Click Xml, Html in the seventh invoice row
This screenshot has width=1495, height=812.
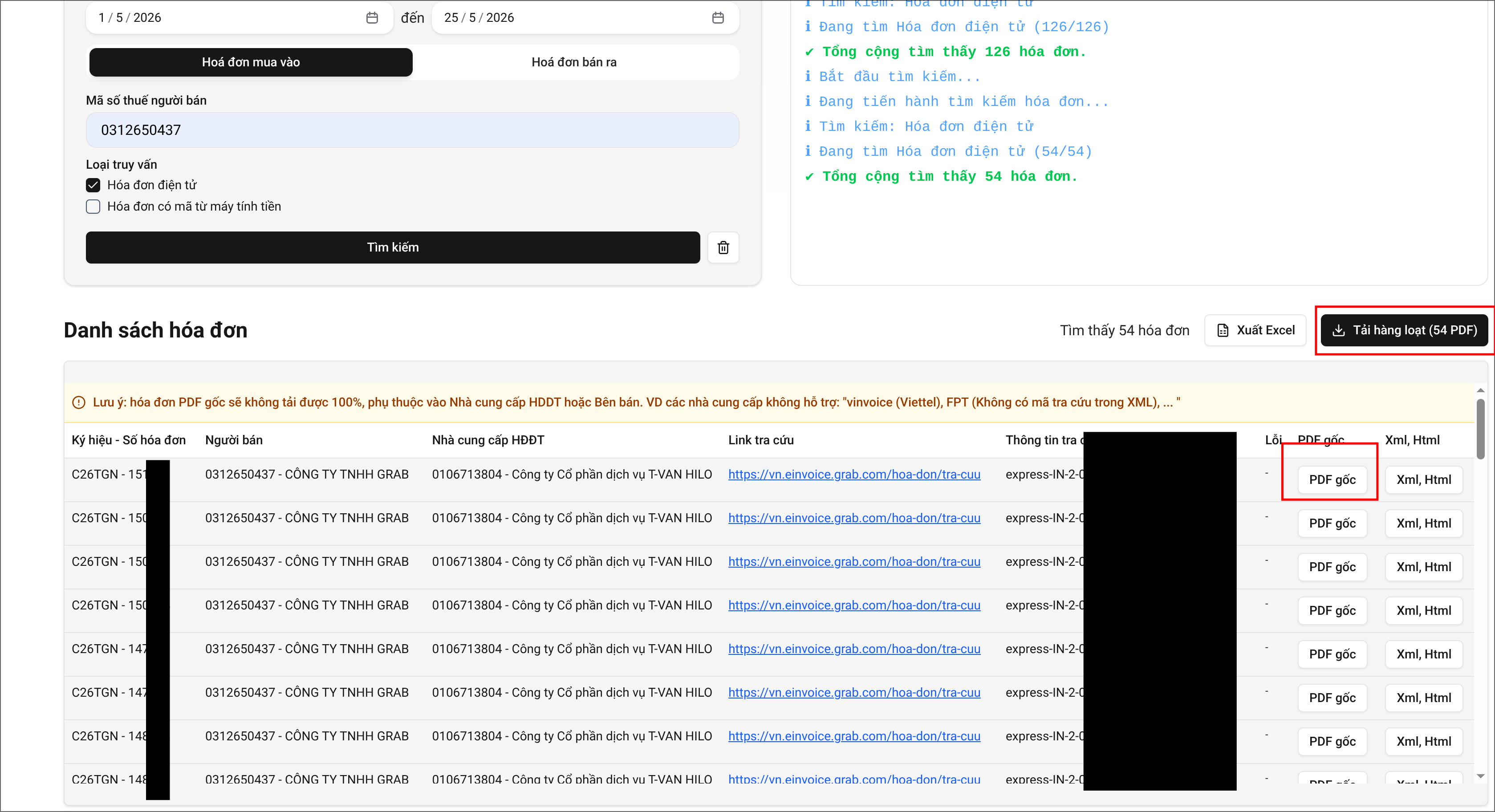tap(1424, 741)
